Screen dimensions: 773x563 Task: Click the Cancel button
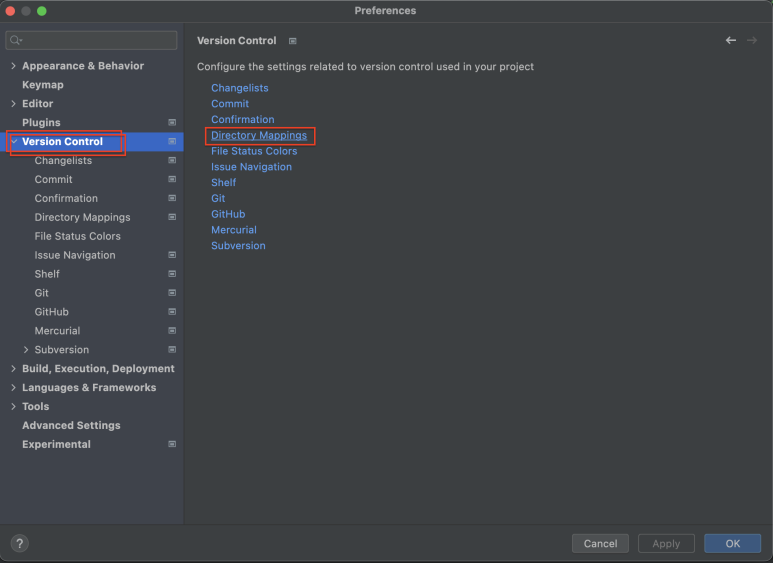600,543
